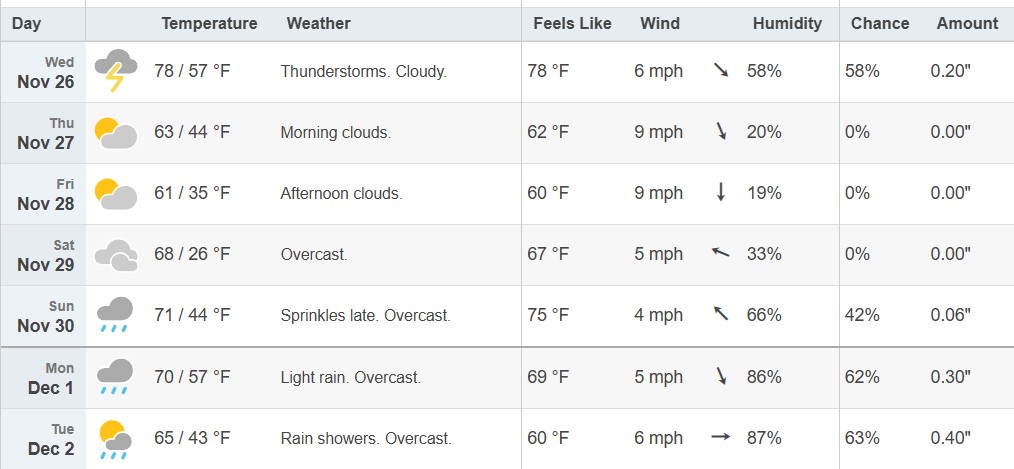Click the partly sunny icon for Thu Nov 27

115,132
